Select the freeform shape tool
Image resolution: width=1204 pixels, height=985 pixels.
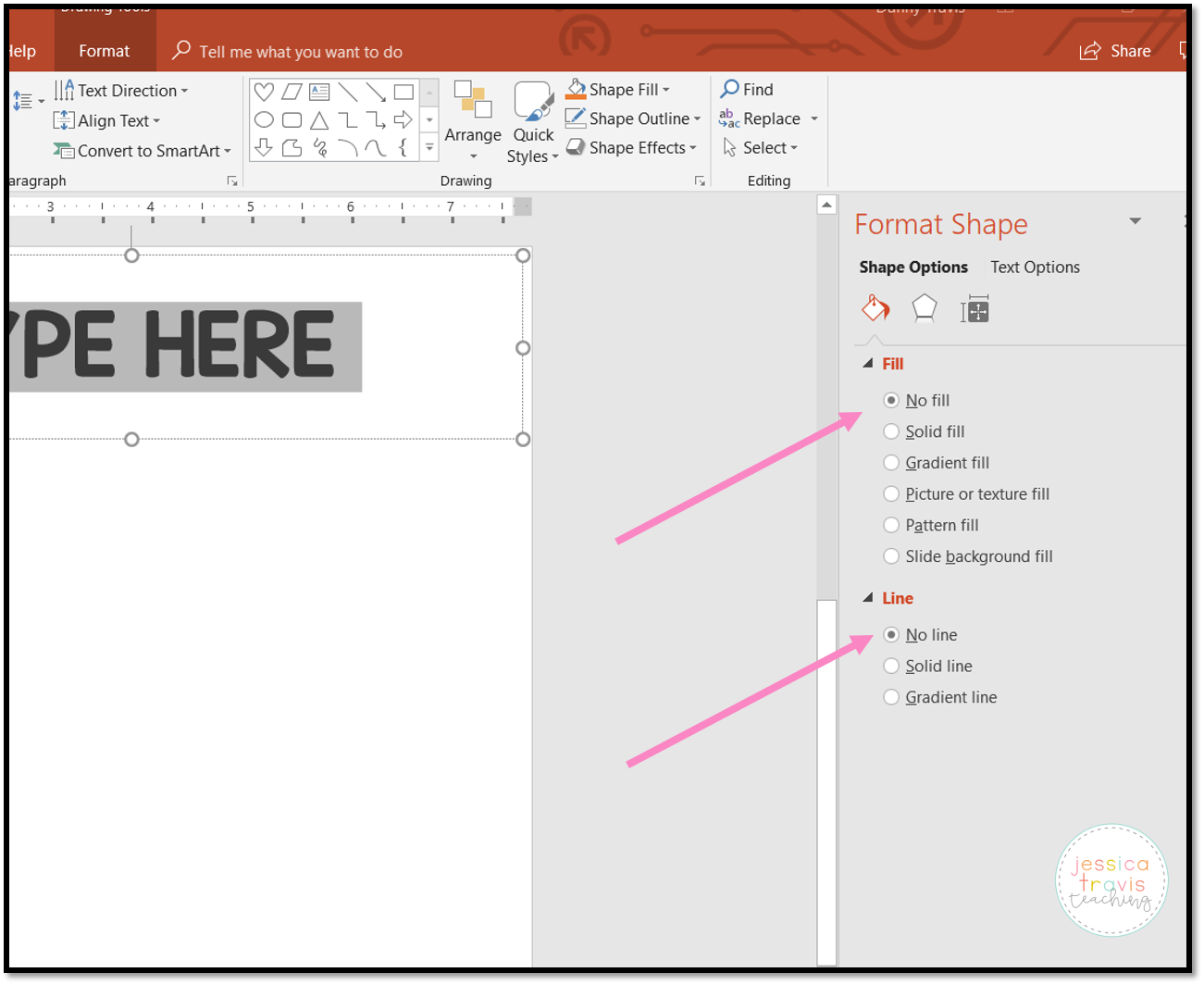(x=292, y=147)
